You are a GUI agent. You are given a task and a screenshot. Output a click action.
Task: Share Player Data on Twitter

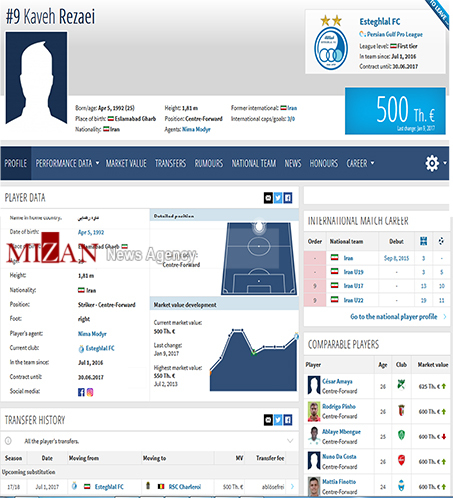click(x=278, y=198)
